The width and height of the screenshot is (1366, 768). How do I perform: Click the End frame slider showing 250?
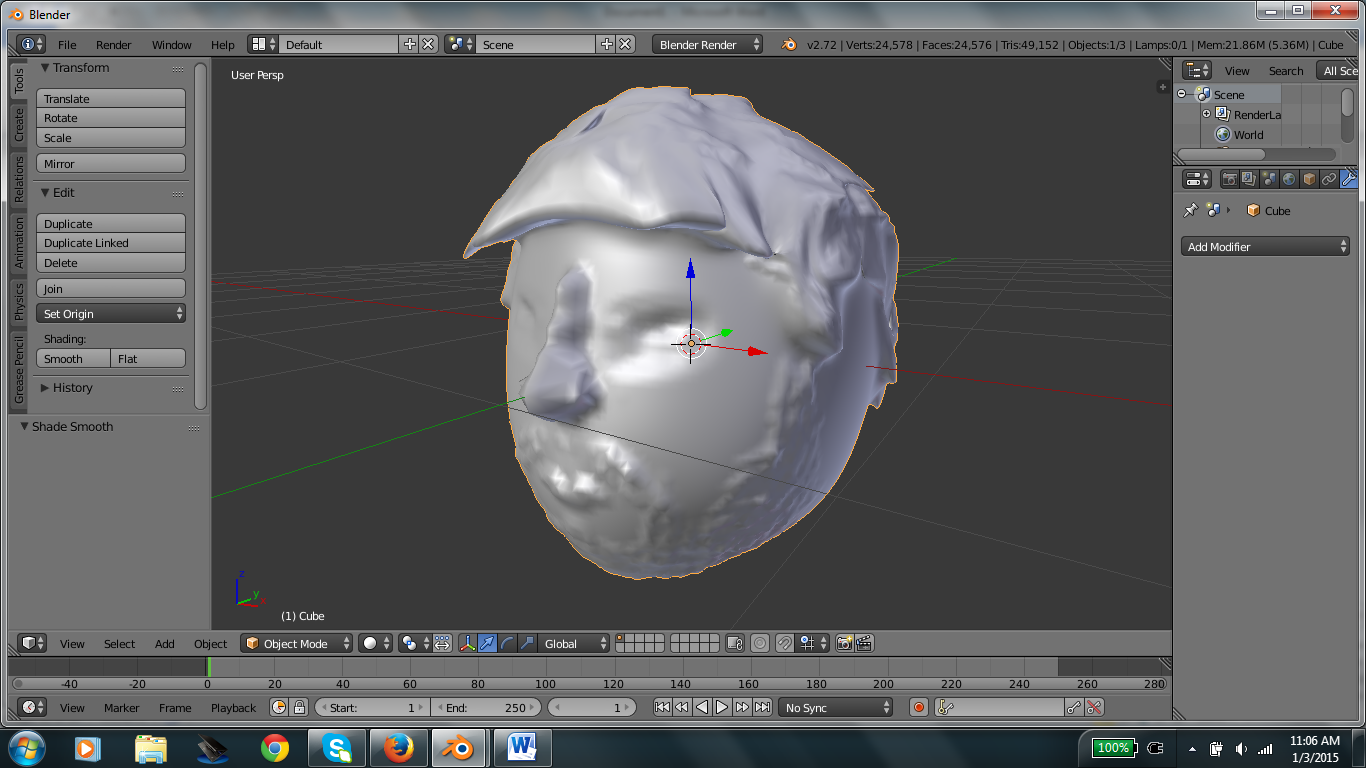coord(487,707)
